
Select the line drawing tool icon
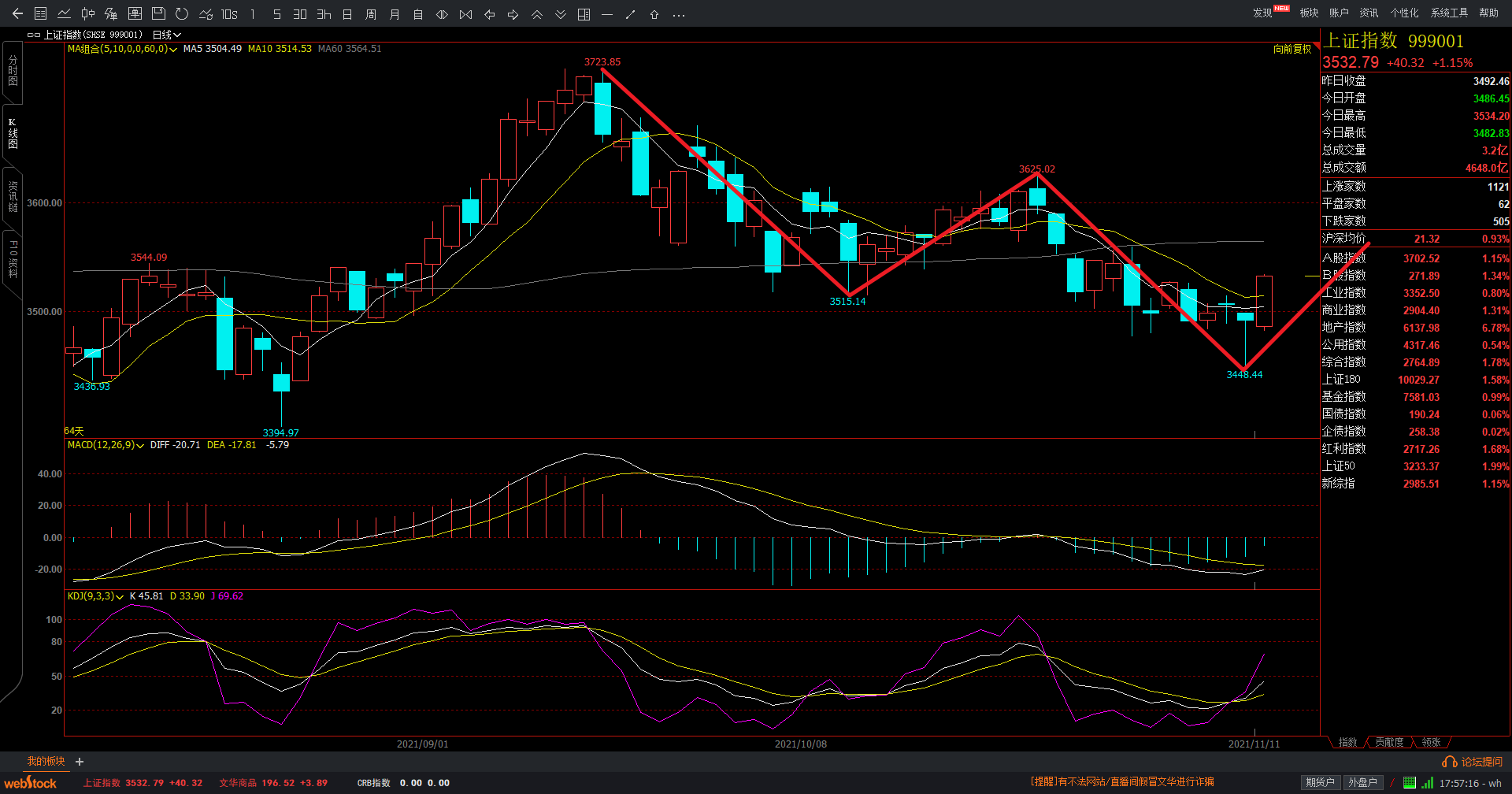click(x=630, y=14)
